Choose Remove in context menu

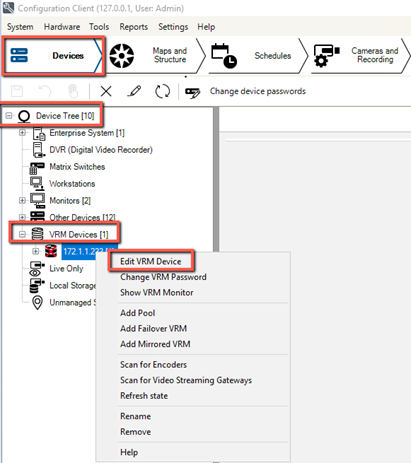[135, 432]
